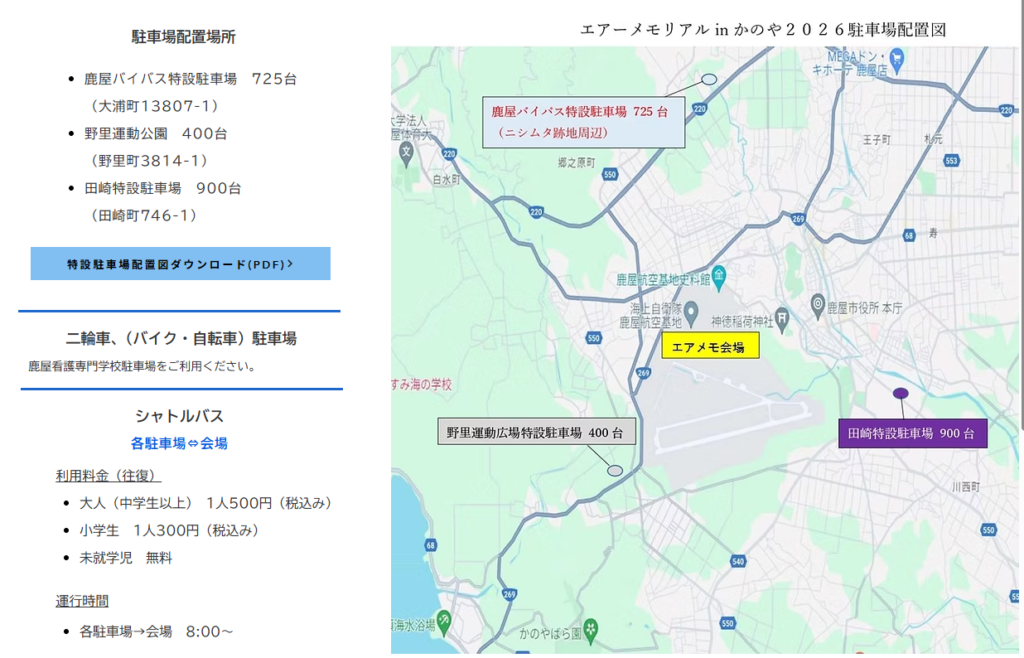Click the 鹿屋市役所 本庁 city hall pin

pos(818,304)
